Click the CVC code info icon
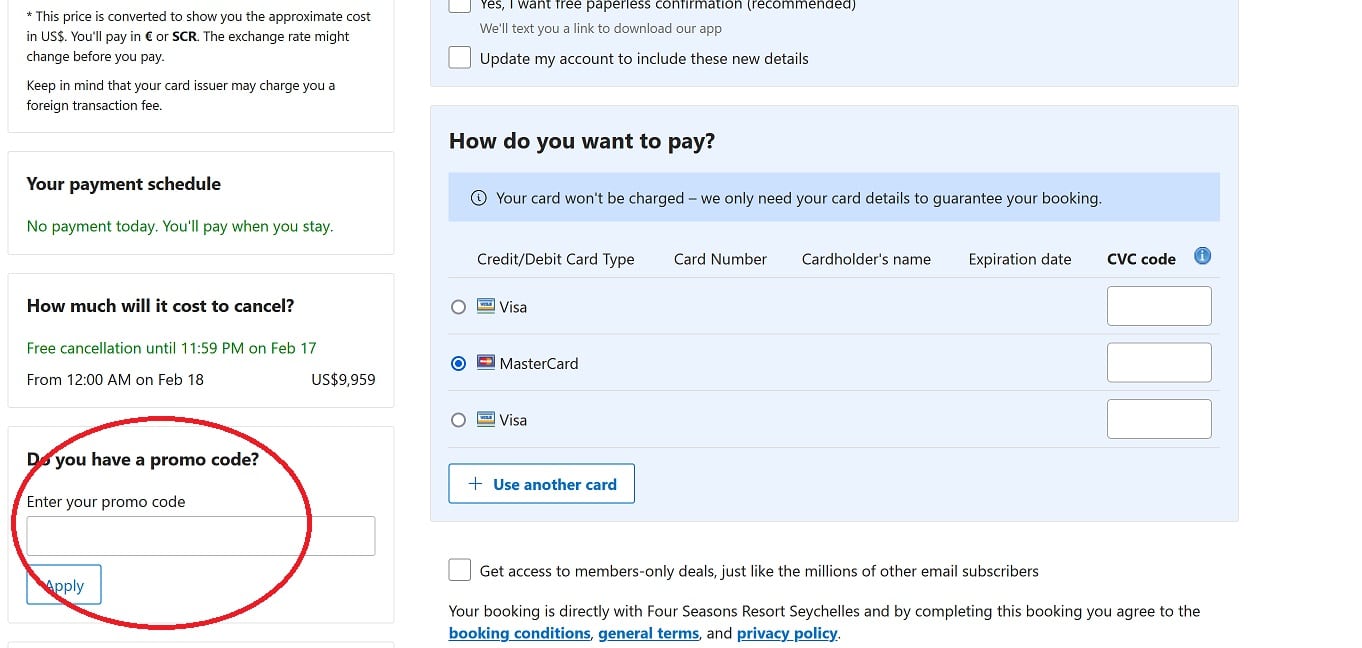 coord(1201,256)
